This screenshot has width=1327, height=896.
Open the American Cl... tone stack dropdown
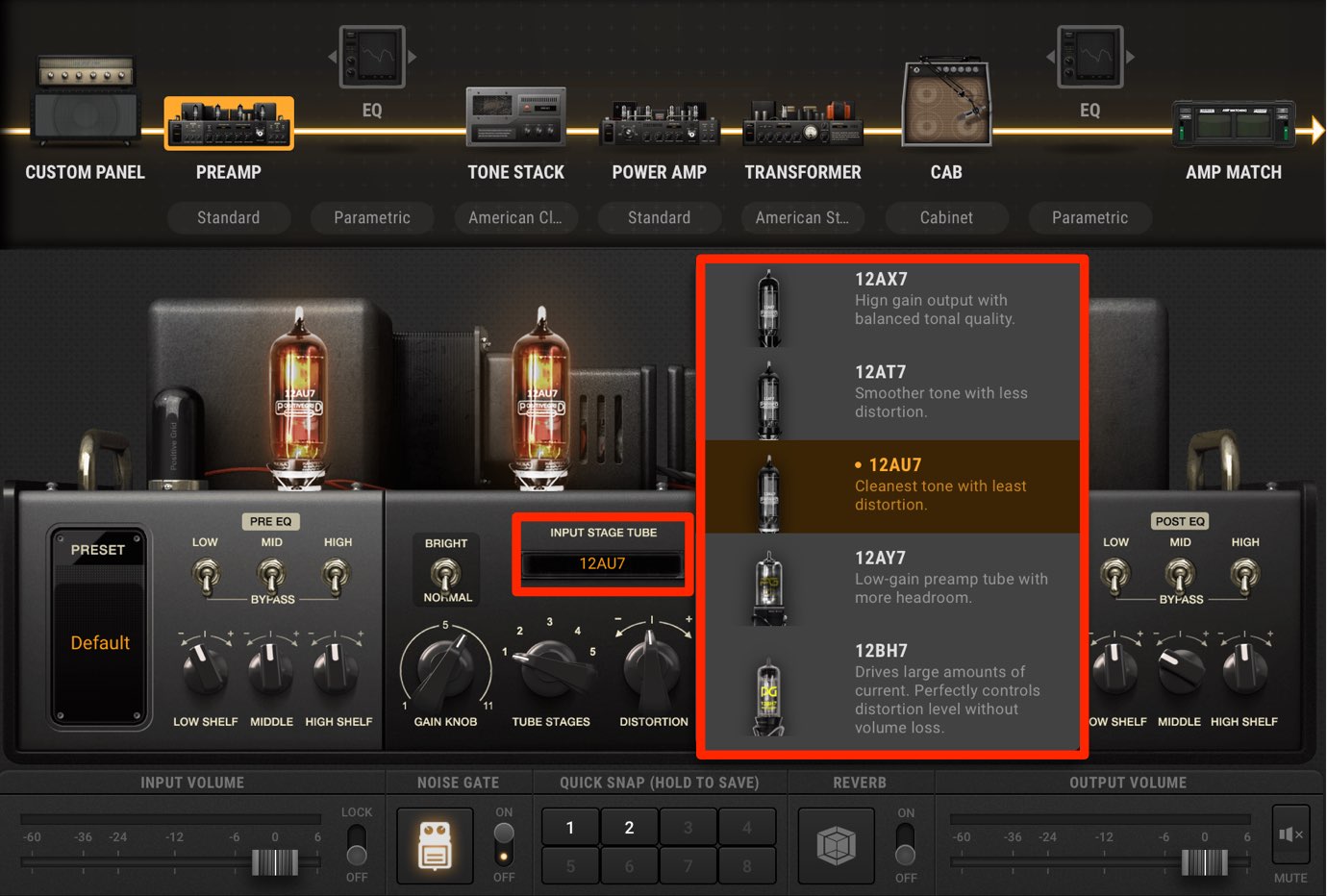pos(515,217)
